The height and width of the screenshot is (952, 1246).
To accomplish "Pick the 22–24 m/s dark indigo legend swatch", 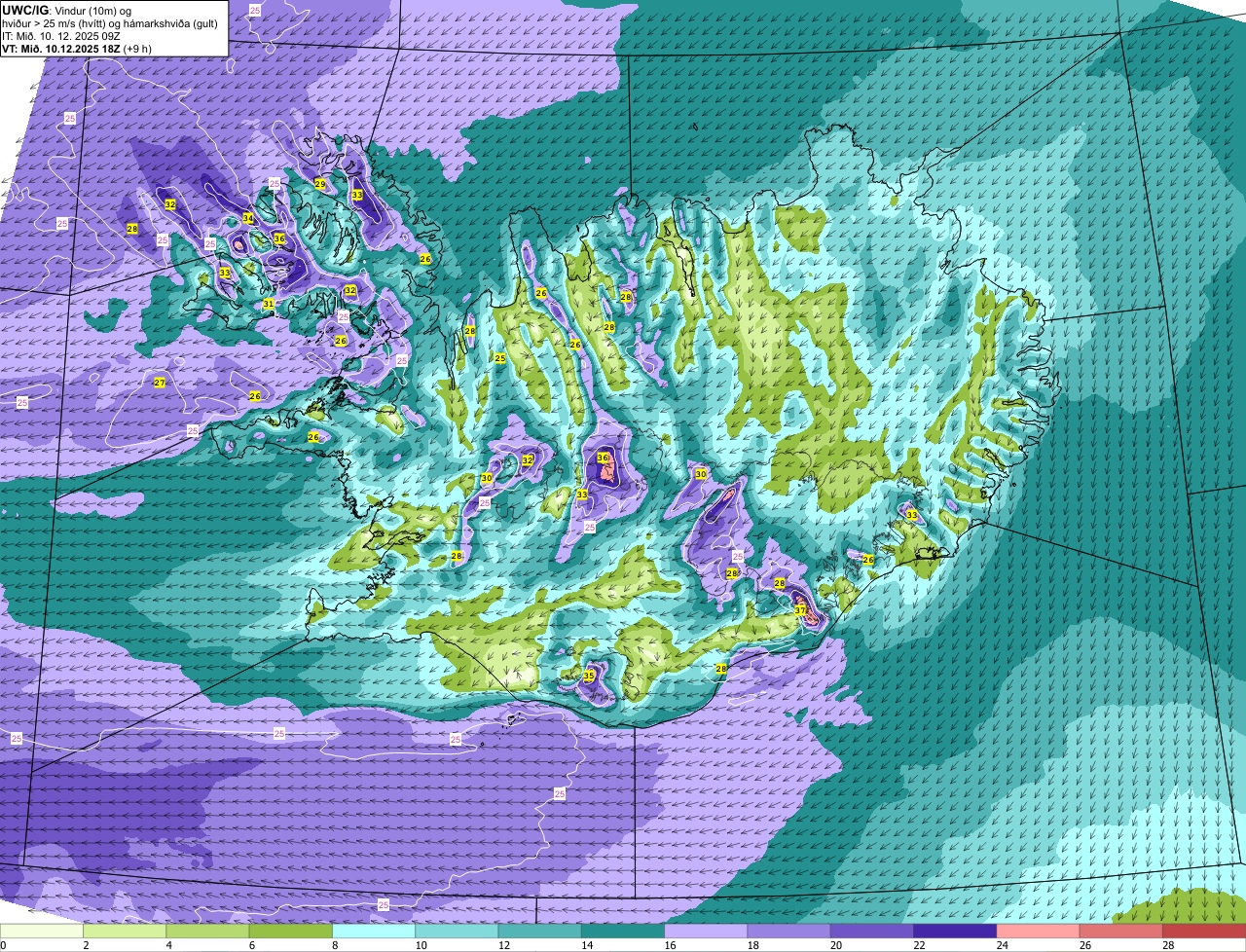I will tap(955, 931).
